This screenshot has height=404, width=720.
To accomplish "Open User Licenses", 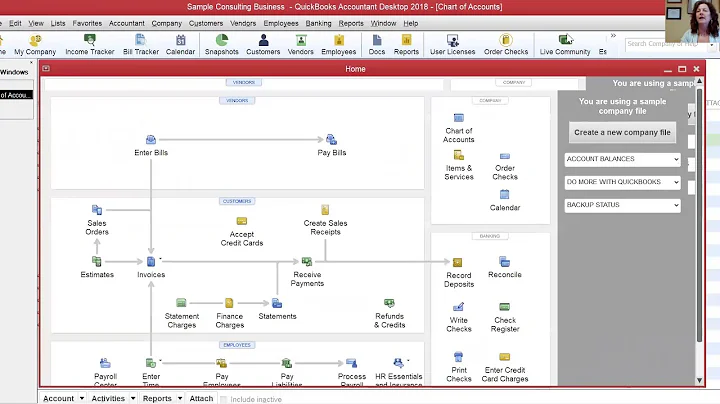I will coord(452,45).
